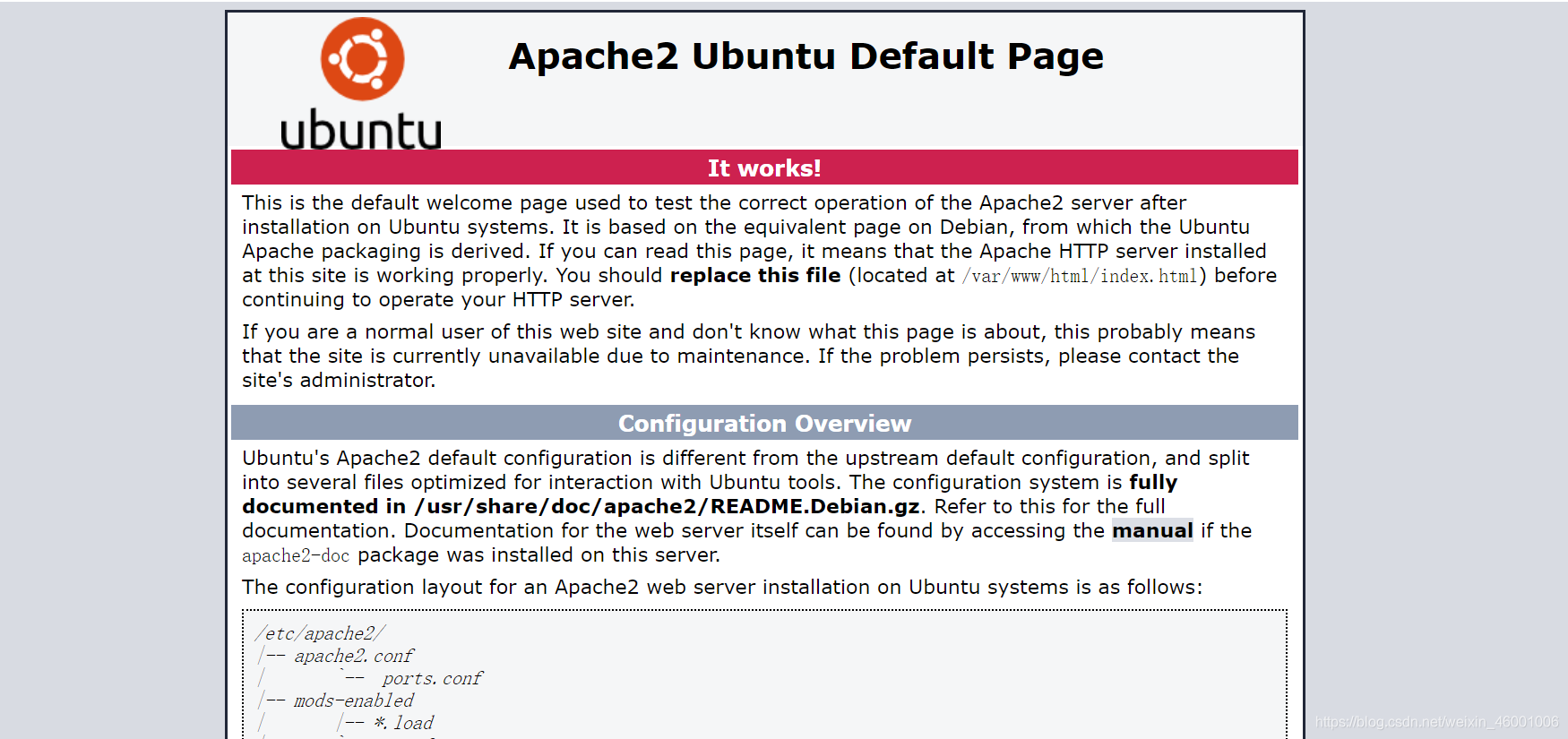
Task: Click 'The configuration layout for an Apache2' sentence
Action: pos(722,588)
